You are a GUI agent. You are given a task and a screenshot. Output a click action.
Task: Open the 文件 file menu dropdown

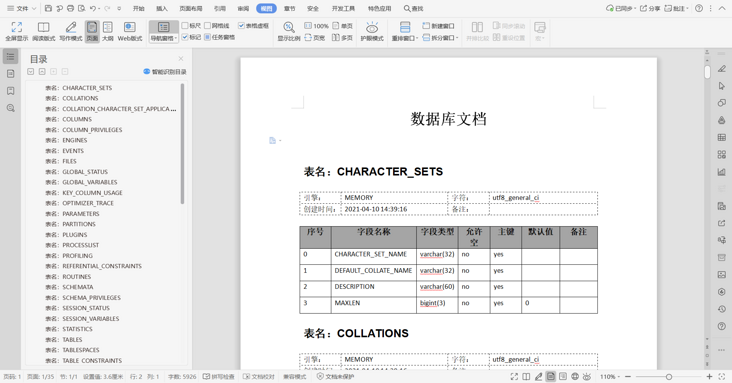(21, 8)
